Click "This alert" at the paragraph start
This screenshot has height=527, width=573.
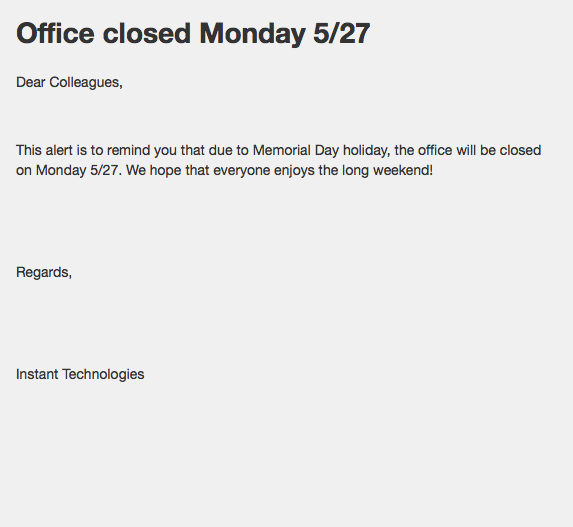coord(44,150)
